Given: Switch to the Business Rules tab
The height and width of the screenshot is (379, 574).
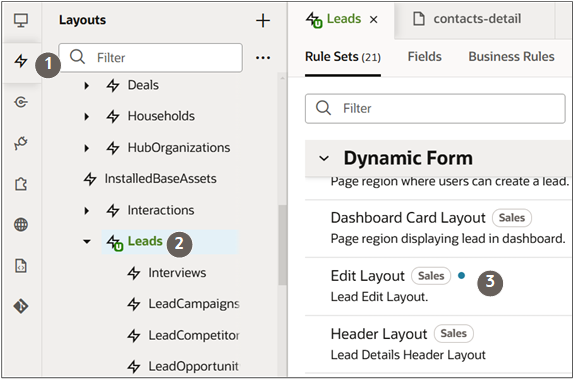Looking at the screenshot, I should point(511,57).
